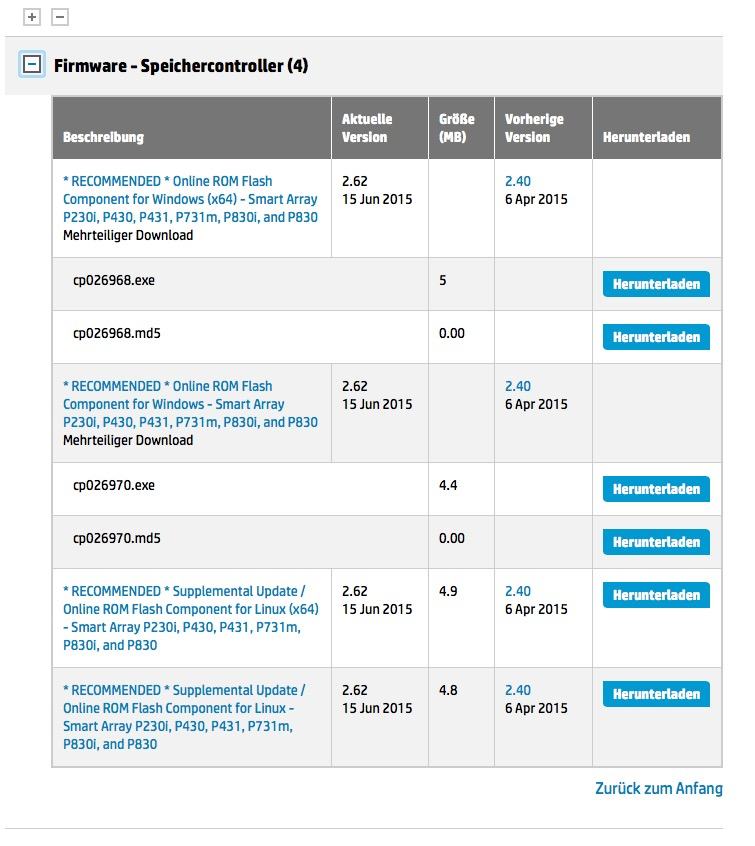
Task: Click the Beschreibung column header
Action: [103, 137]
